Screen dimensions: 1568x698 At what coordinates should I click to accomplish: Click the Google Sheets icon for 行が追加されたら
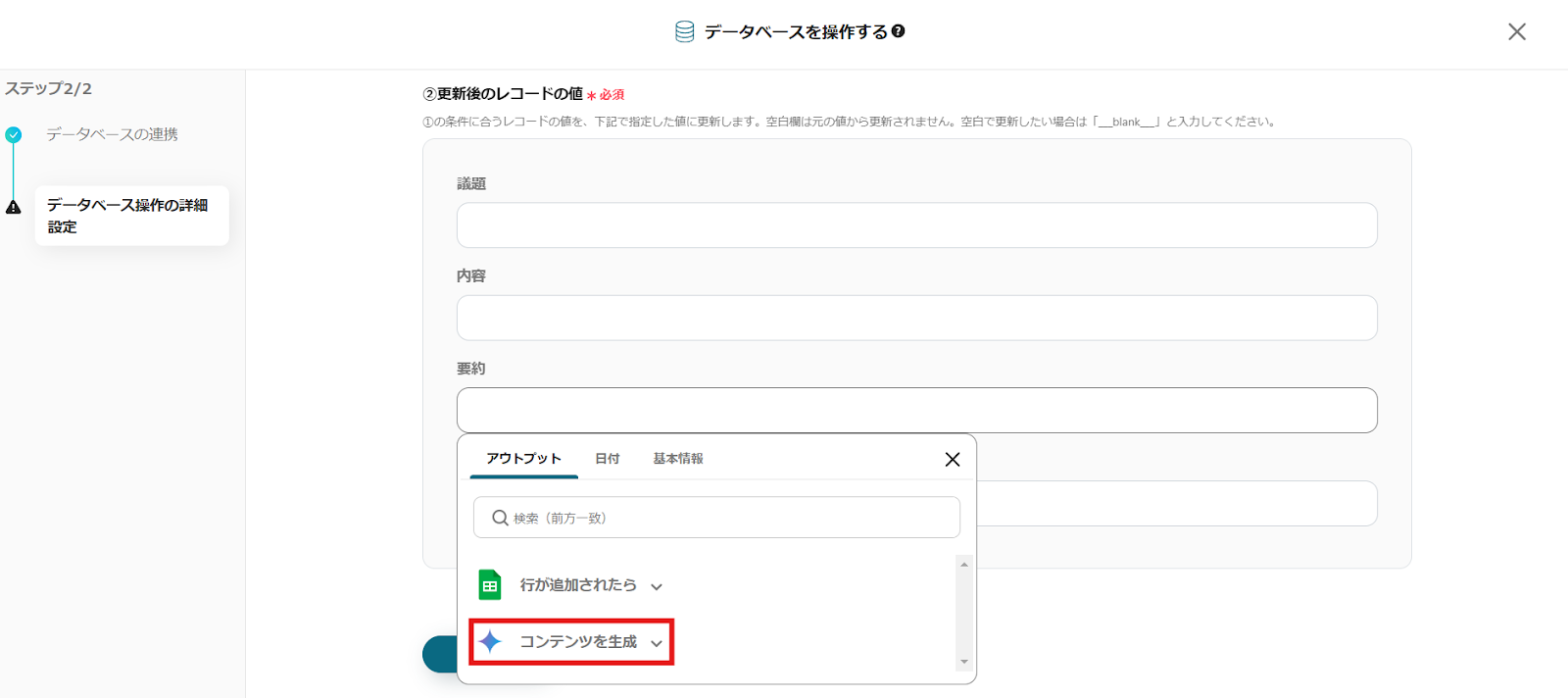click(490, 585)
